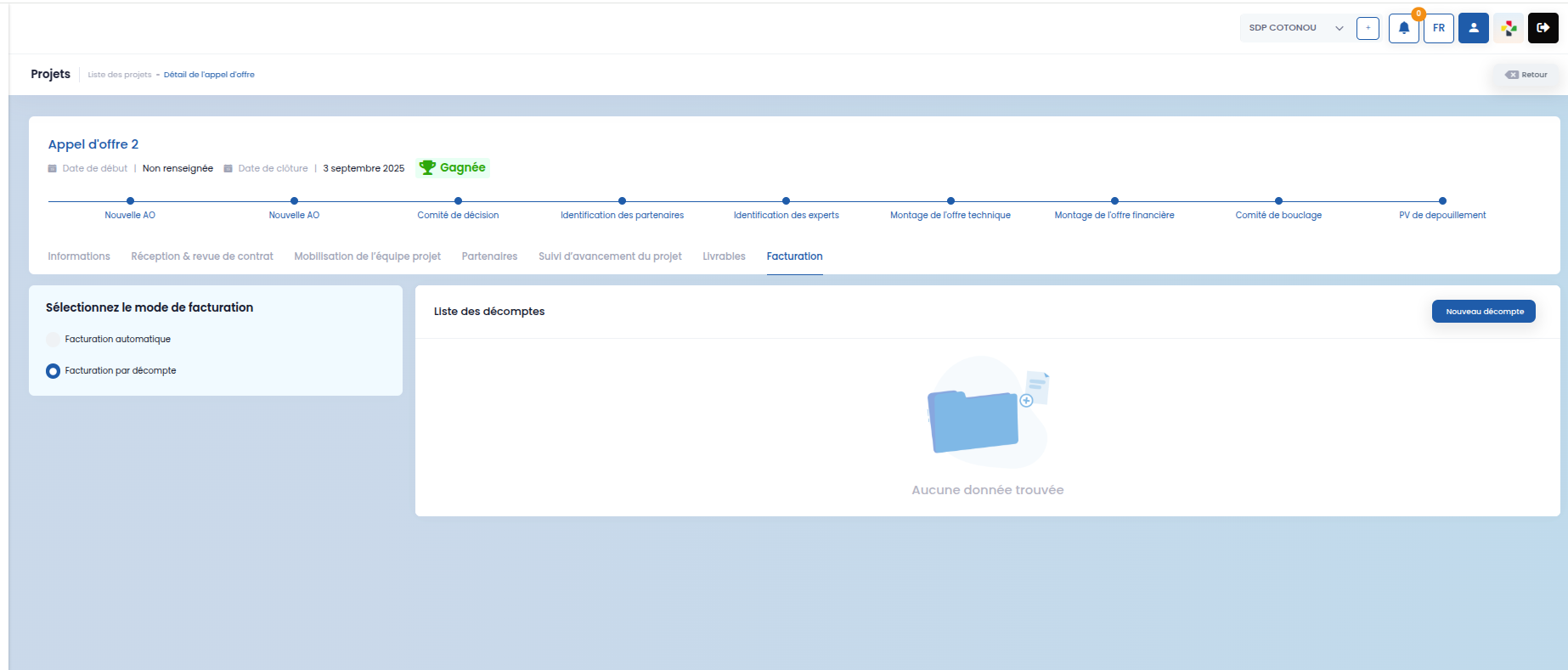Click the logout icon button

[x=1543, y=28]
